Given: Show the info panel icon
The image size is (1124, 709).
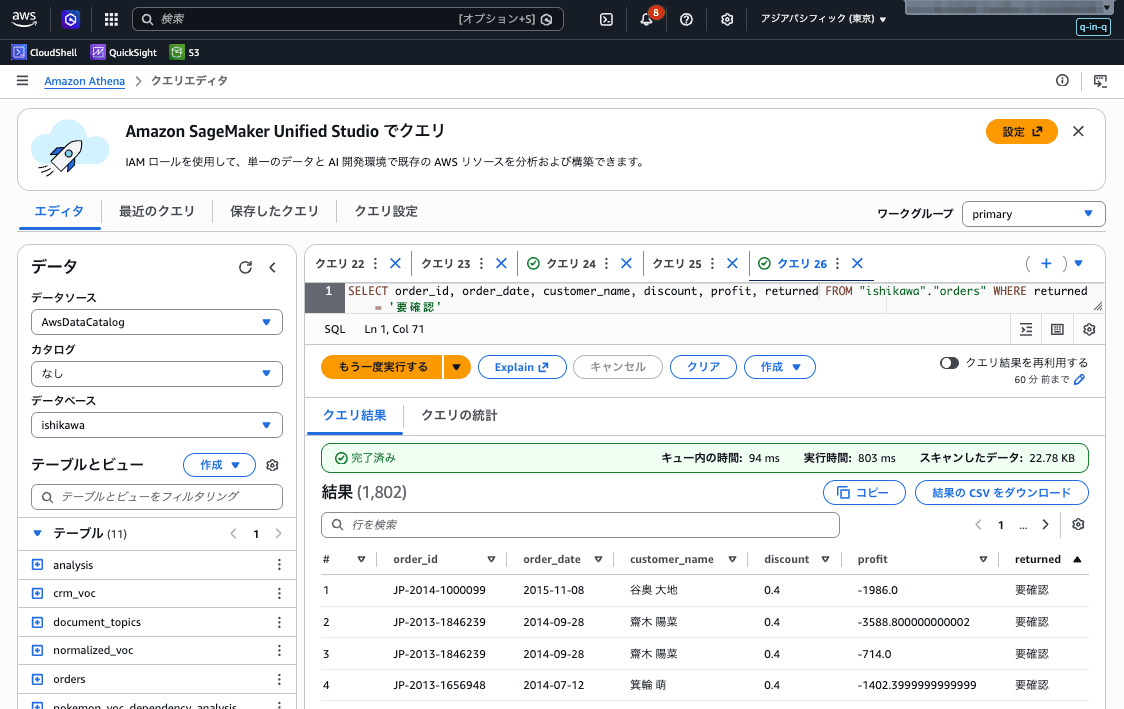Looking at the screenshot, I should [x=1062, y=81].
